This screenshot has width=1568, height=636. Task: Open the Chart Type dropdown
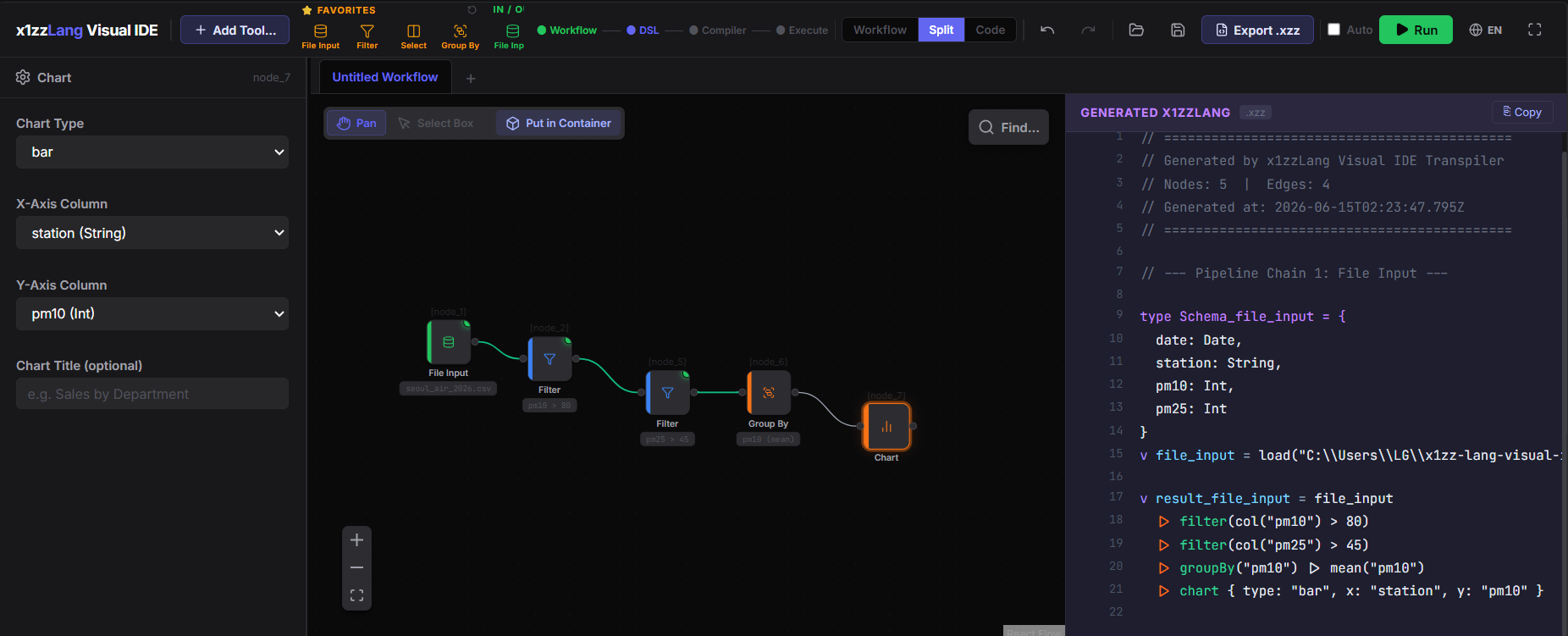click(x=152, y=152)
